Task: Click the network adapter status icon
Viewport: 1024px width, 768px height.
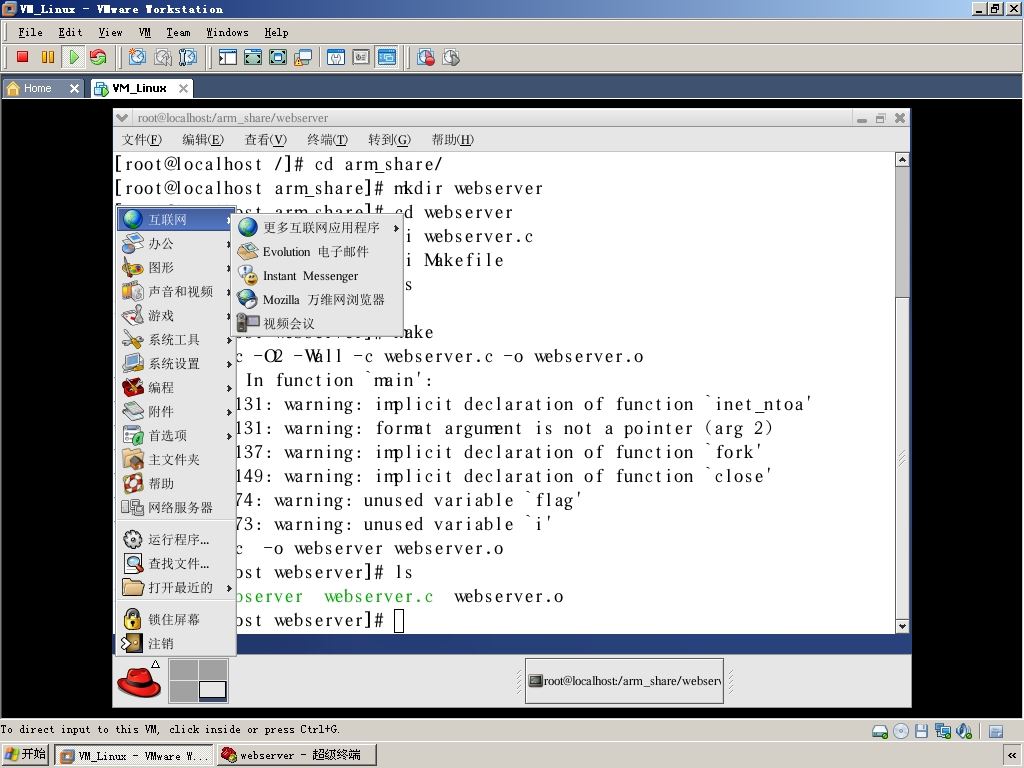Action: (942, 731)
